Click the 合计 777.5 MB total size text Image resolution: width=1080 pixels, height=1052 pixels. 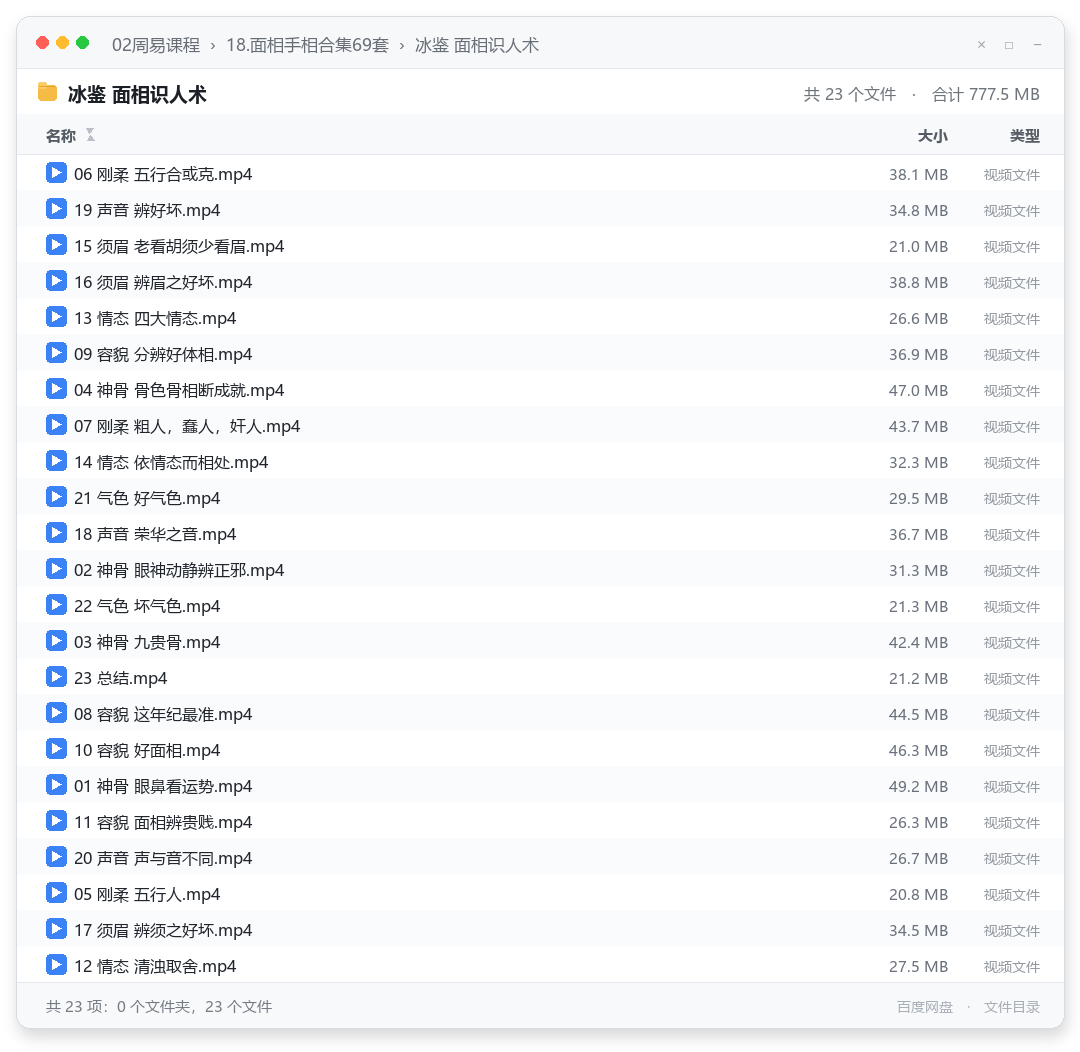986,94
